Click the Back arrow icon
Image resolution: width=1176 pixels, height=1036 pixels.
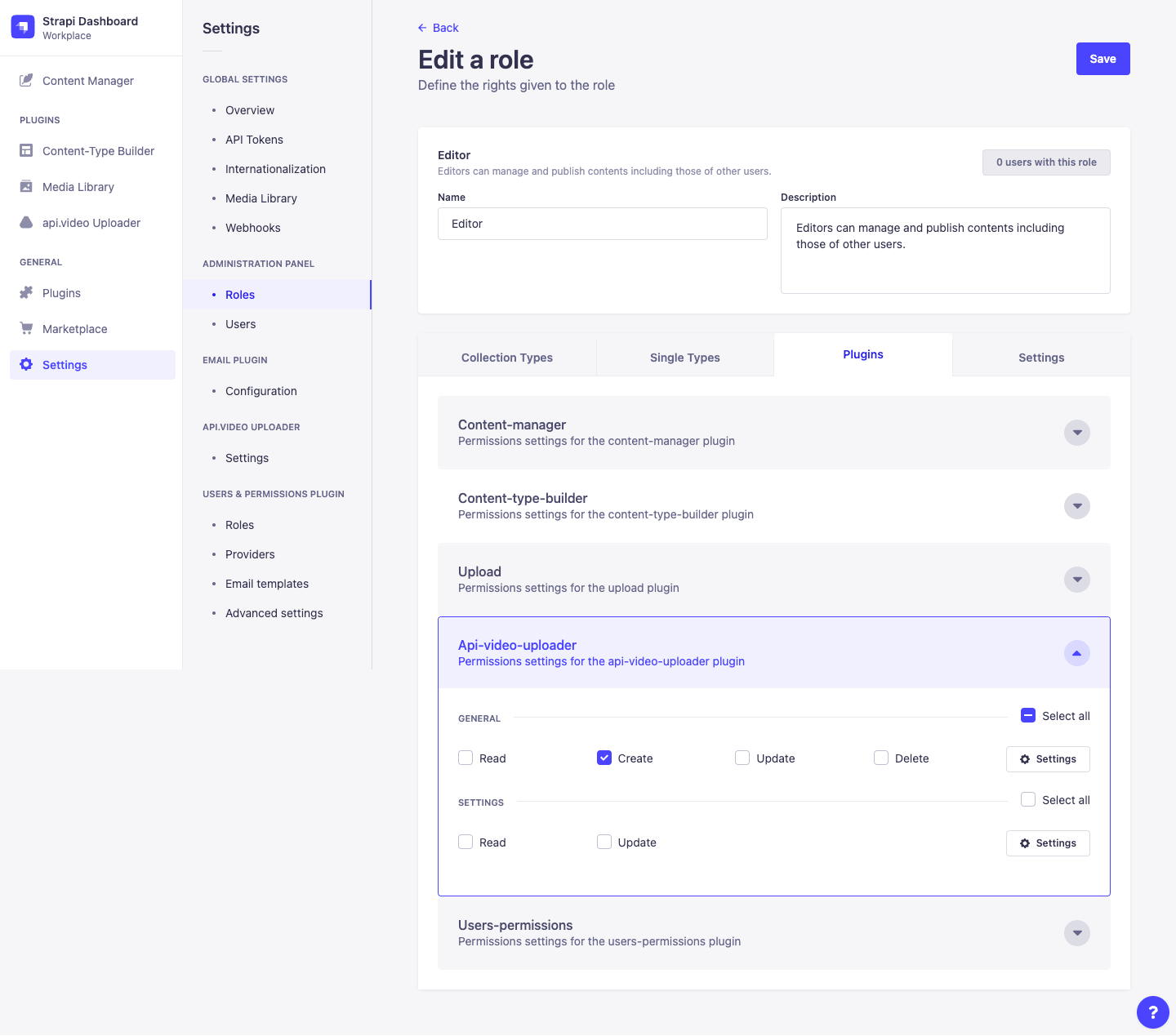coord(422,28)
